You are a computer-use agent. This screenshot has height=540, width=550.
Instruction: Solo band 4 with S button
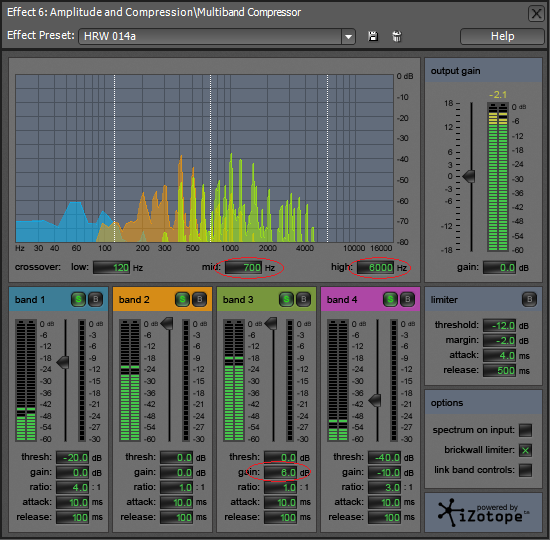pos(390,299)
